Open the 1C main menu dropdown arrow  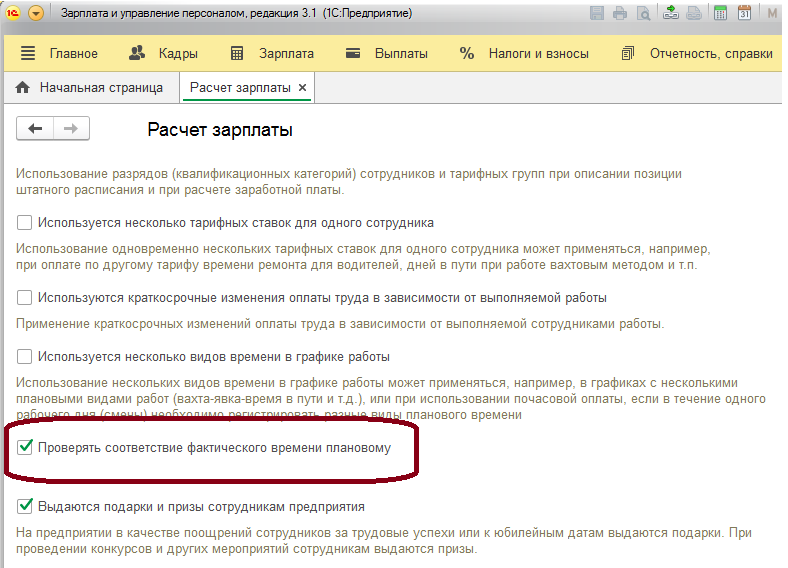tap(36, 14)
